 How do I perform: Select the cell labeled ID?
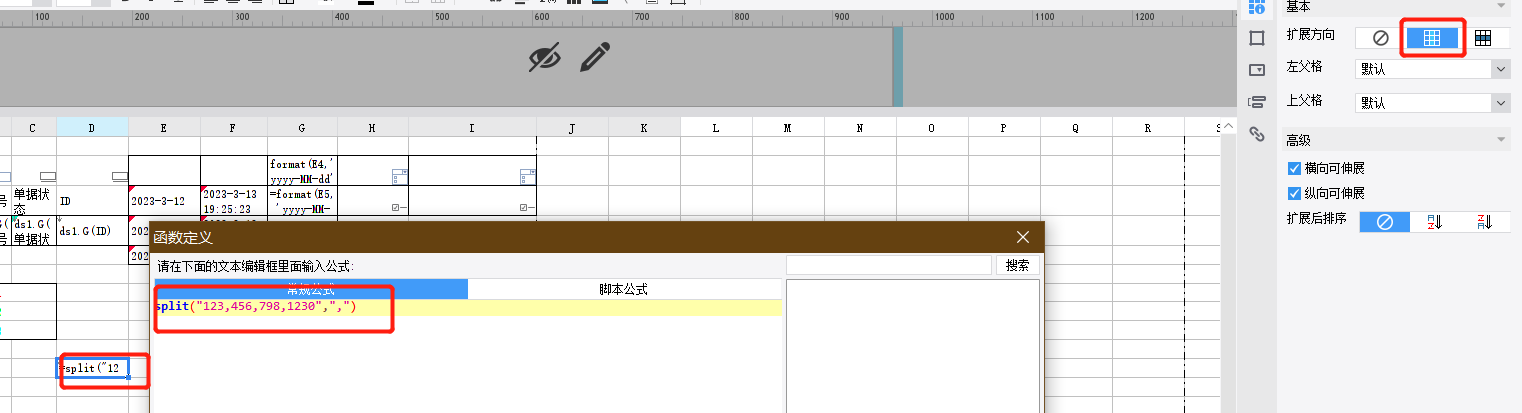[x=92, y=200]
